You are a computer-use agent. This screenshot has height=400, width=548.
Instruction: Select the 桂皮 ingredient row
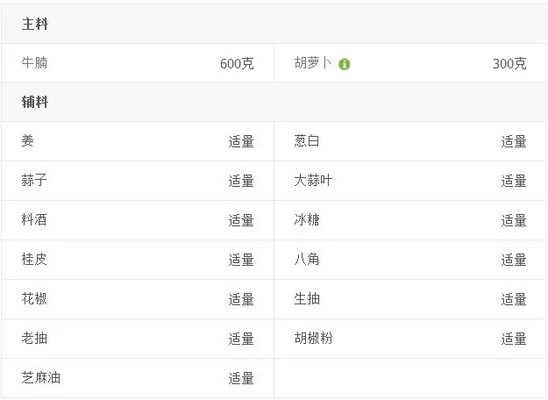pyautogui.click(x=138, y=260)
